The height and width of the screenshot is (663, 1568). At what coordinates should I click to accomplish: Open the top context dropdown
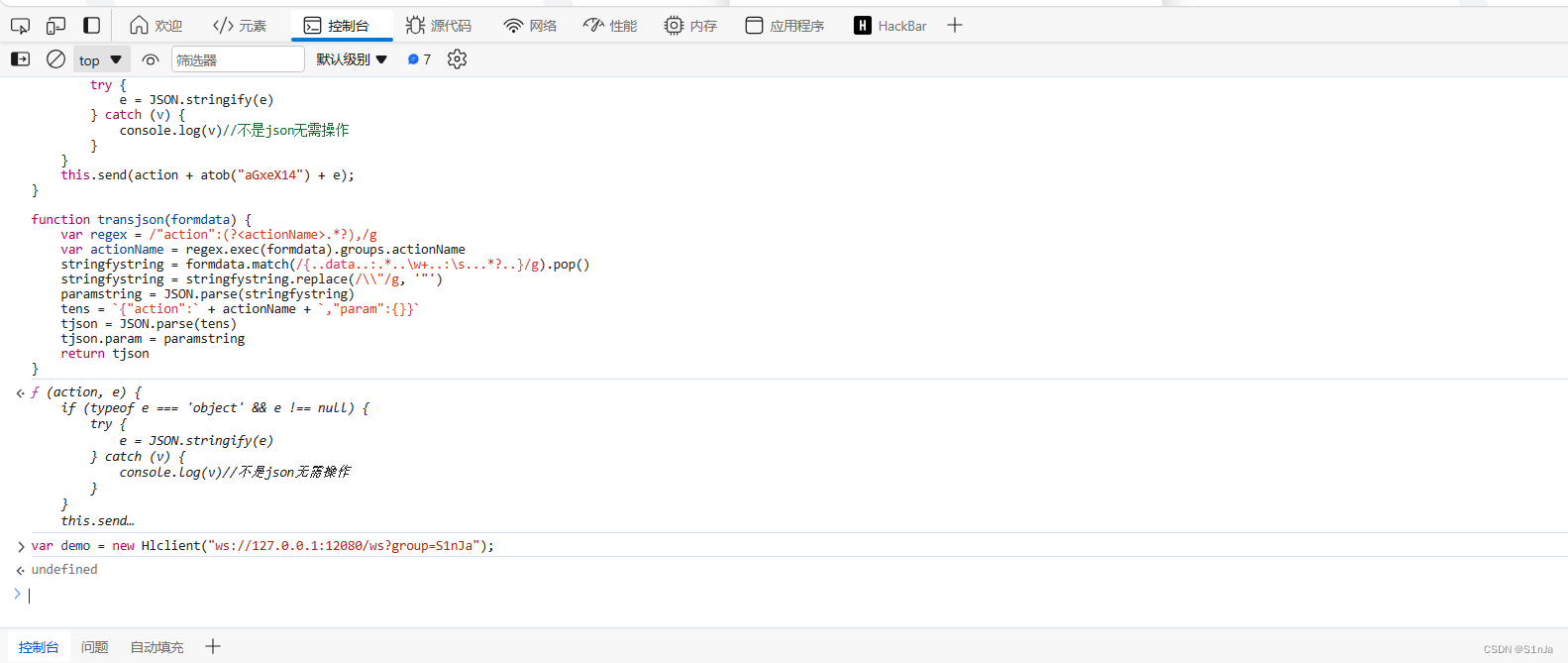(x=101, y=59)
